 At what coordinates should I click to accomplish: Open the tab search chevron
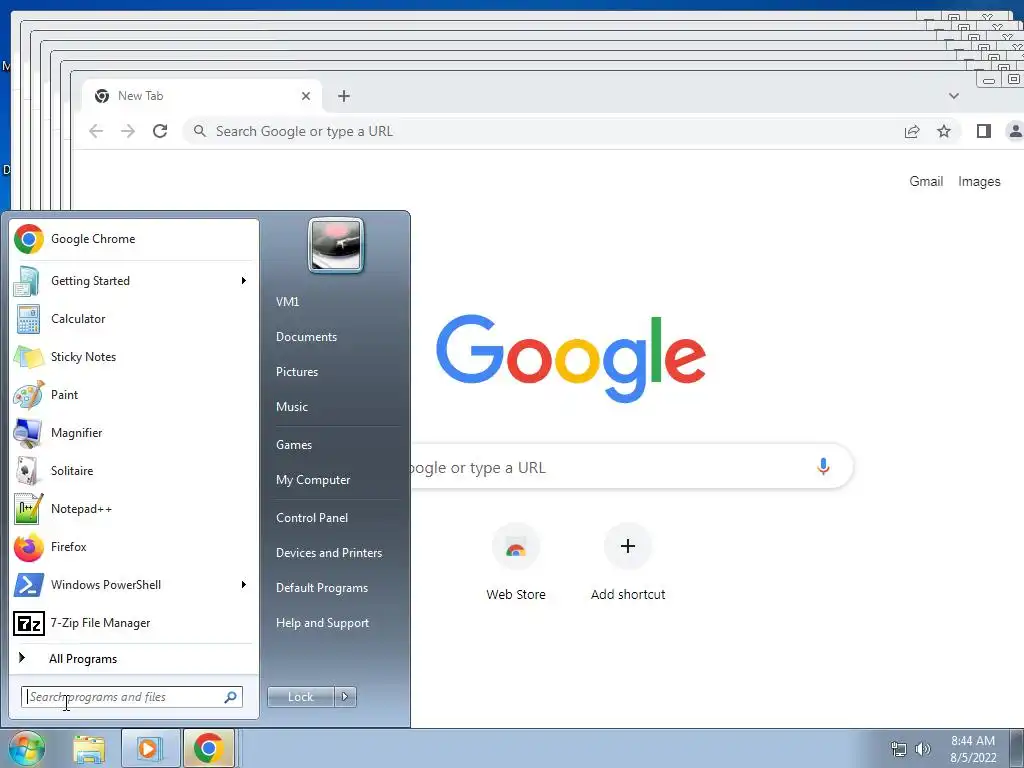(953, 96)
